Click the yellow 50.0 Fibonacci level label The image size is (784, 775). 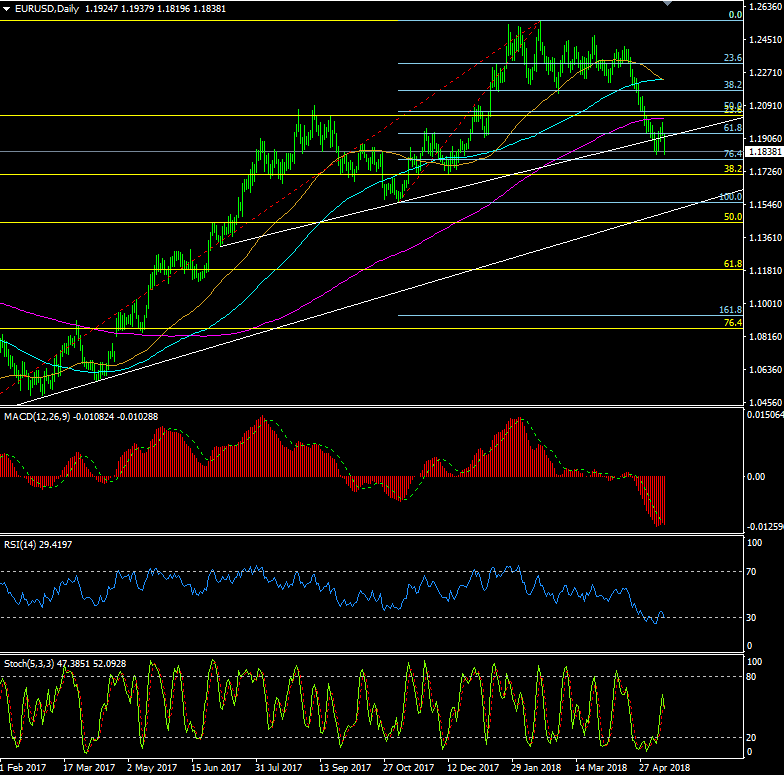pyautogui.click(x=732, y=217)
